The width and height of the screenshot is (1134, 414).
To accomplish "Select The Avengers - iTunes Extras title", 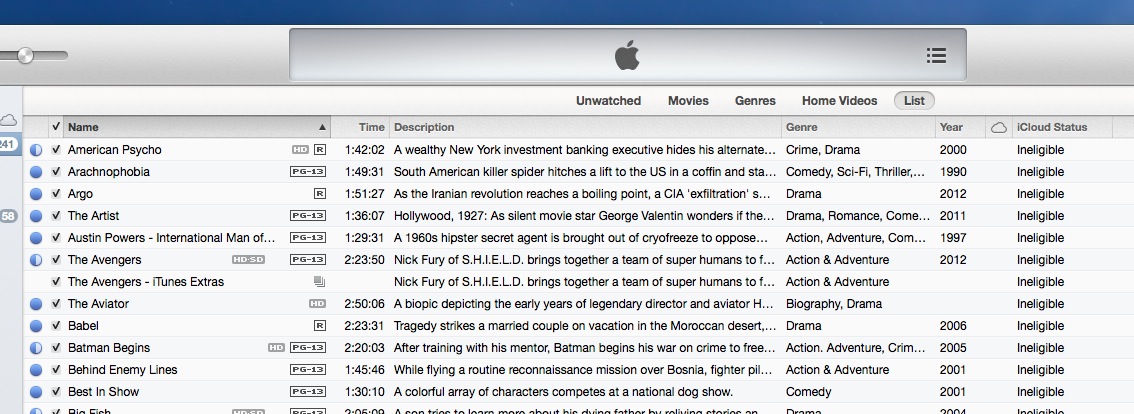I will 145,282.
